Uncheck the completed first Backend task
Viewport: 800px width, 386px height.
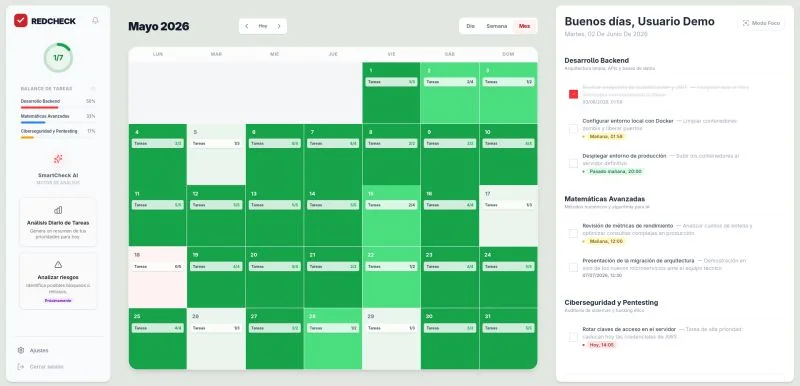click(x=573, y=94)
